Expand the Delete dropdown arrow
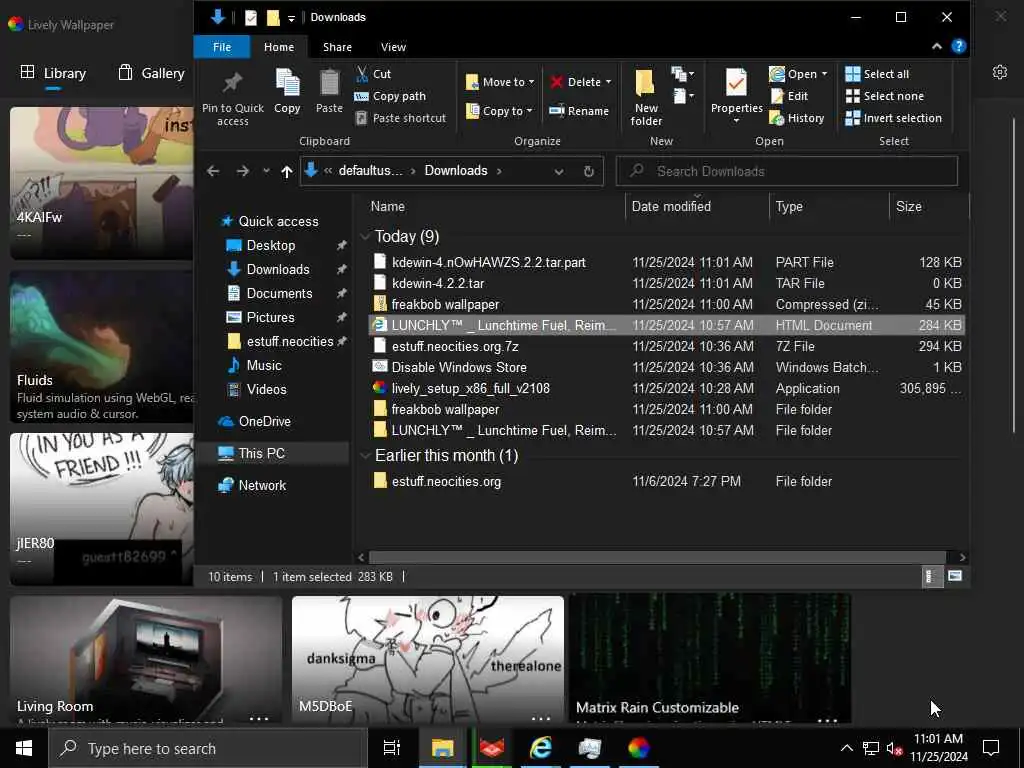Screen dimensions: 1024x768 point(608,82)
